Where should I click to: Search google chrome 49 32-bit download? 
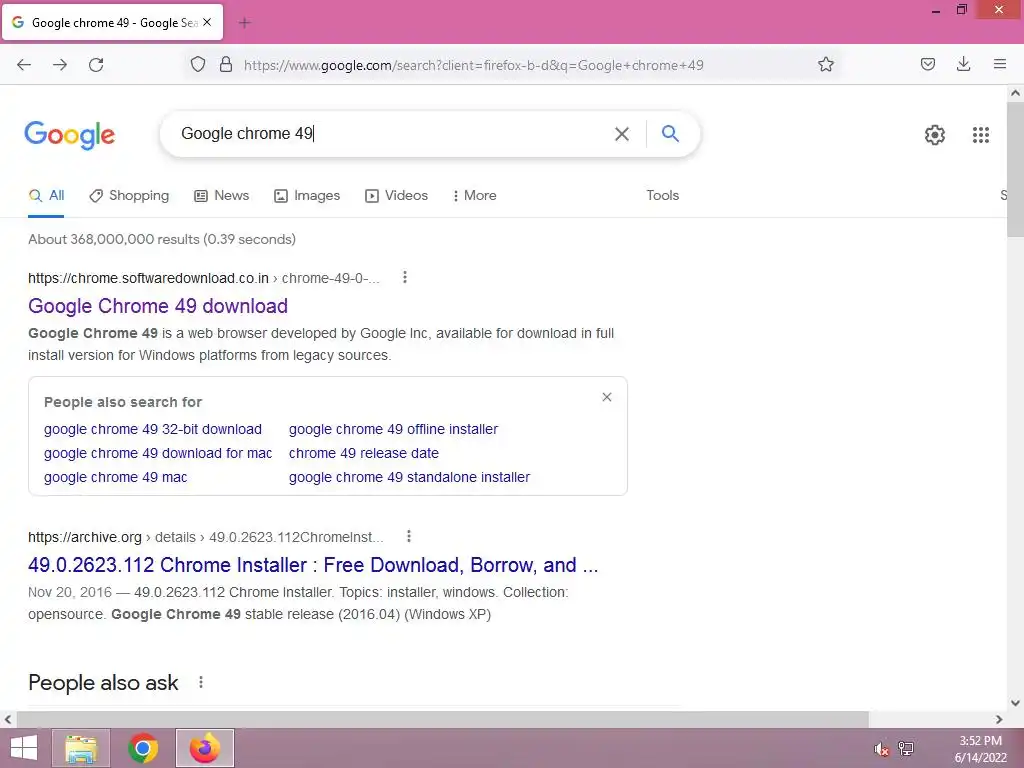click(x=153, y=429)
